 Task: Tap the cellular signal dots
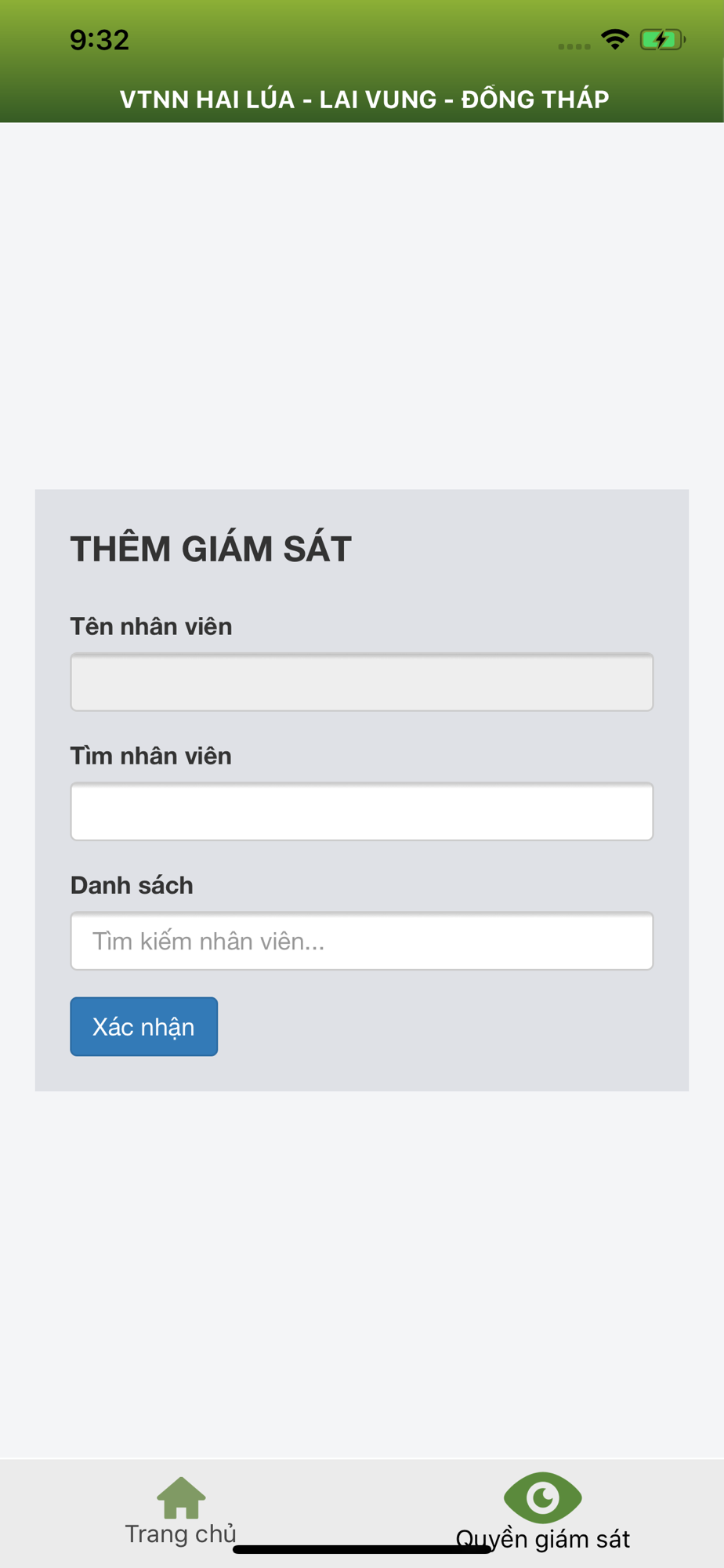tap(574, 46)
